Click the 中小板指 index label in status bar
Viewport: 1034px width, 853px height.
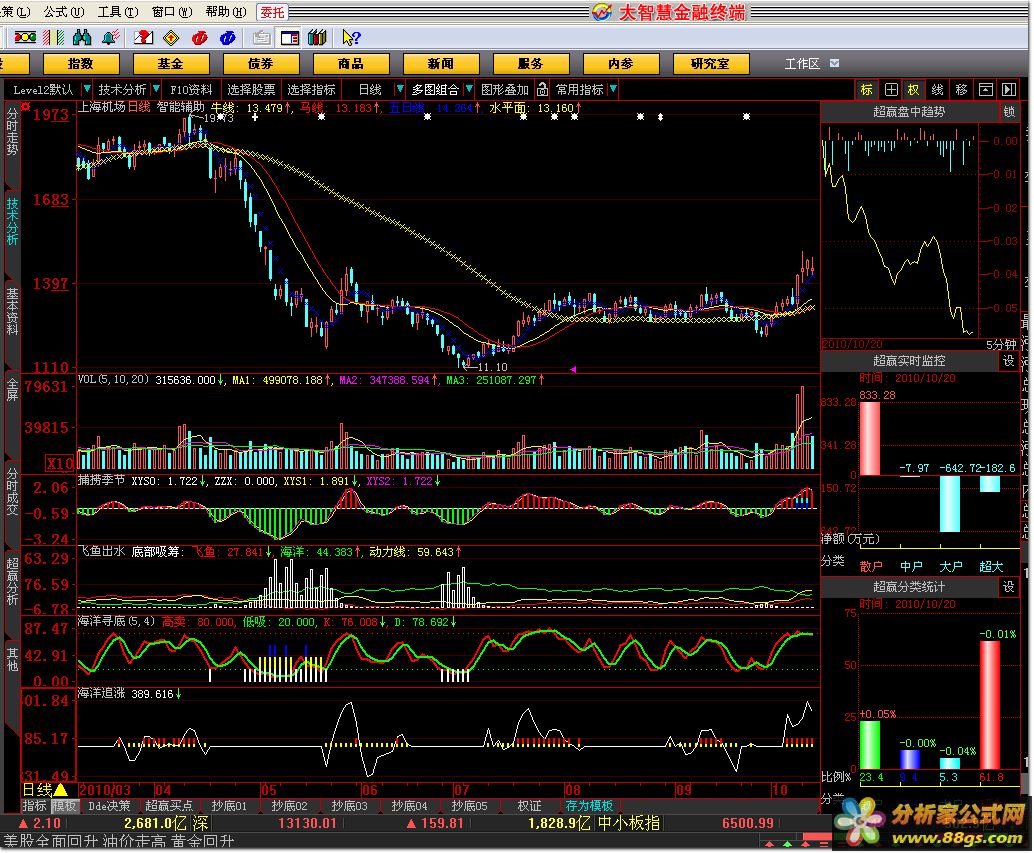[x=628, y=823]
